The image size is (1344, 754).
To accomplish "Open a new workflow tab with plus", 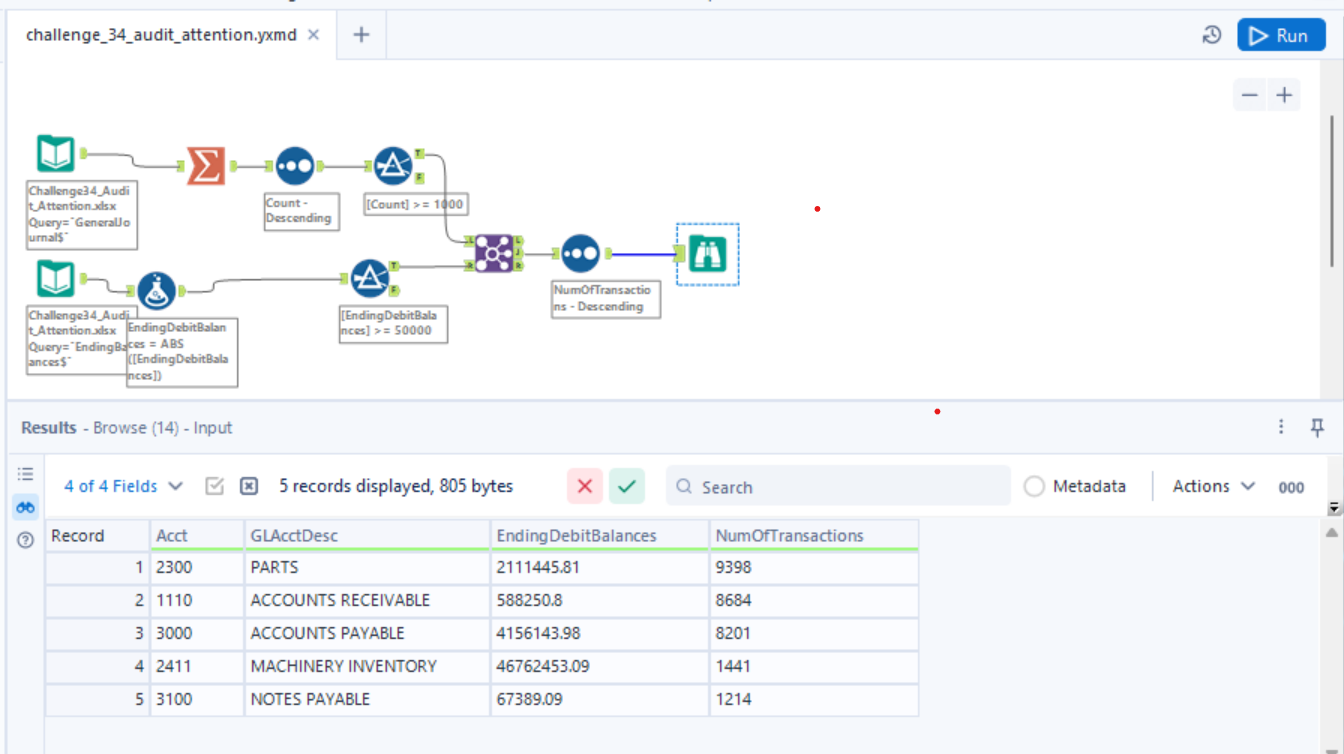I will (x=361, y=35).
